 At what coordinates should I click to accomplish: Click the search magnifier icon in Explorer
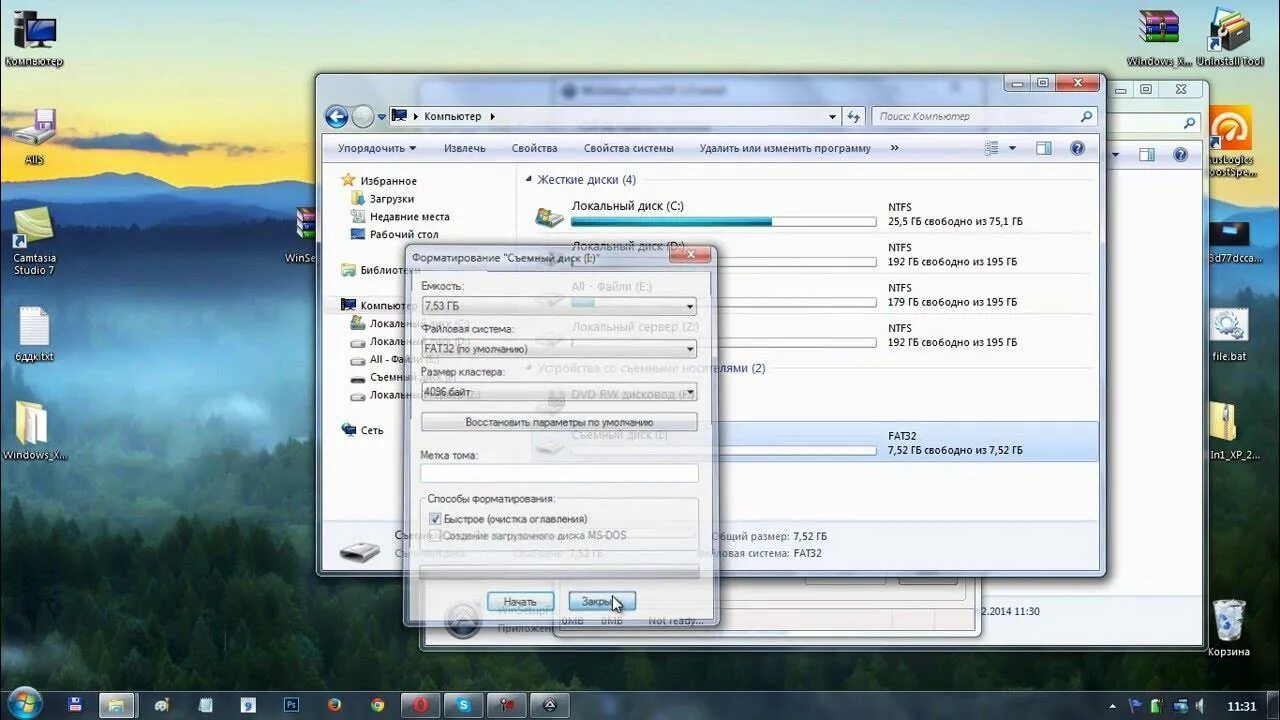[1086, 116]
